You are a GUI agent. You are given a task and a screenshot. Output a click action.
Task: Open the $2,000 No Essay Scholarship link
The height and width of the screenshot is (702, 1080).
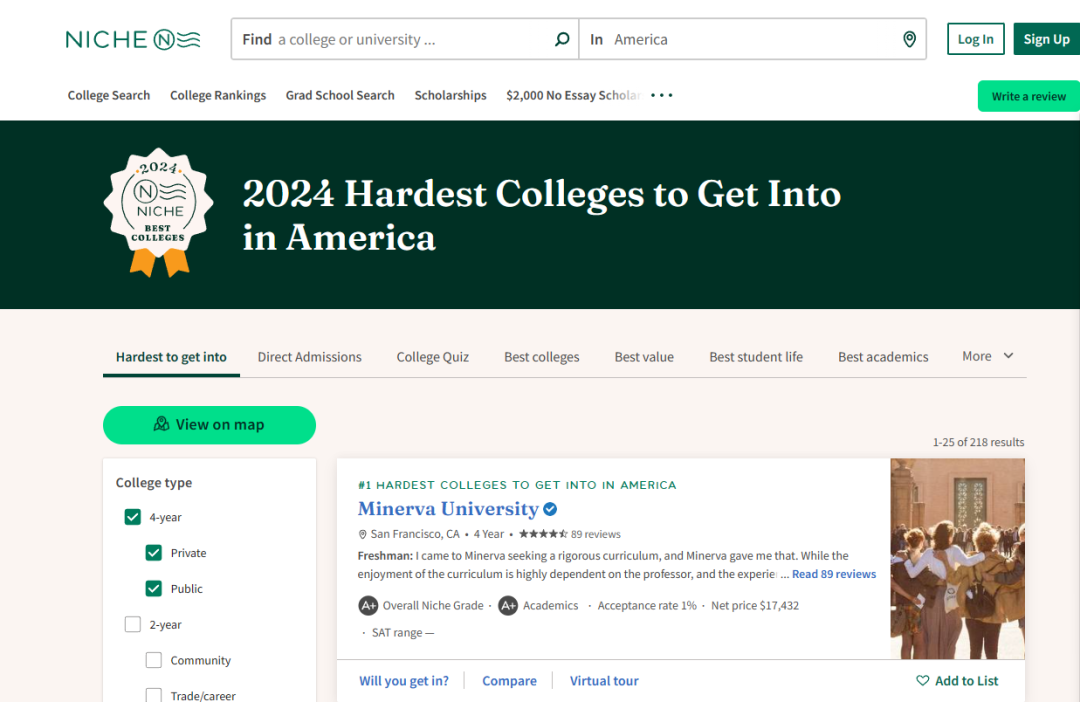click(574, 95)
